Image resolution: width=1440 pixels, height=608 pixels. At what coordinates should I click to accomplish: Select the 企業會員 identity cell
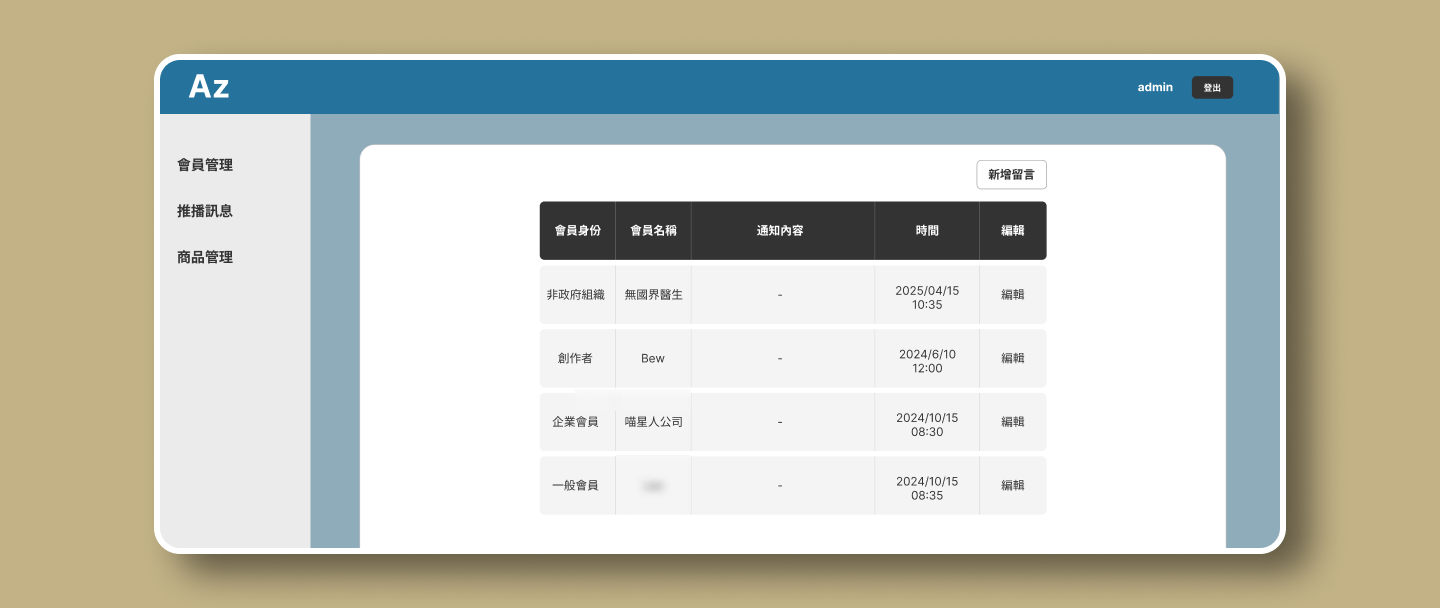click(576, 422)
